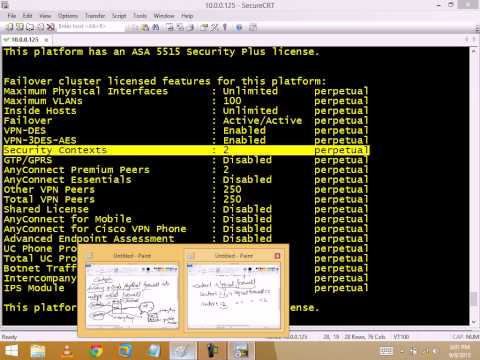The height and width of the screenshot is (360, 480).
Task: Click the AnyConnect Premium Peers text
Action: coord(77,170)
